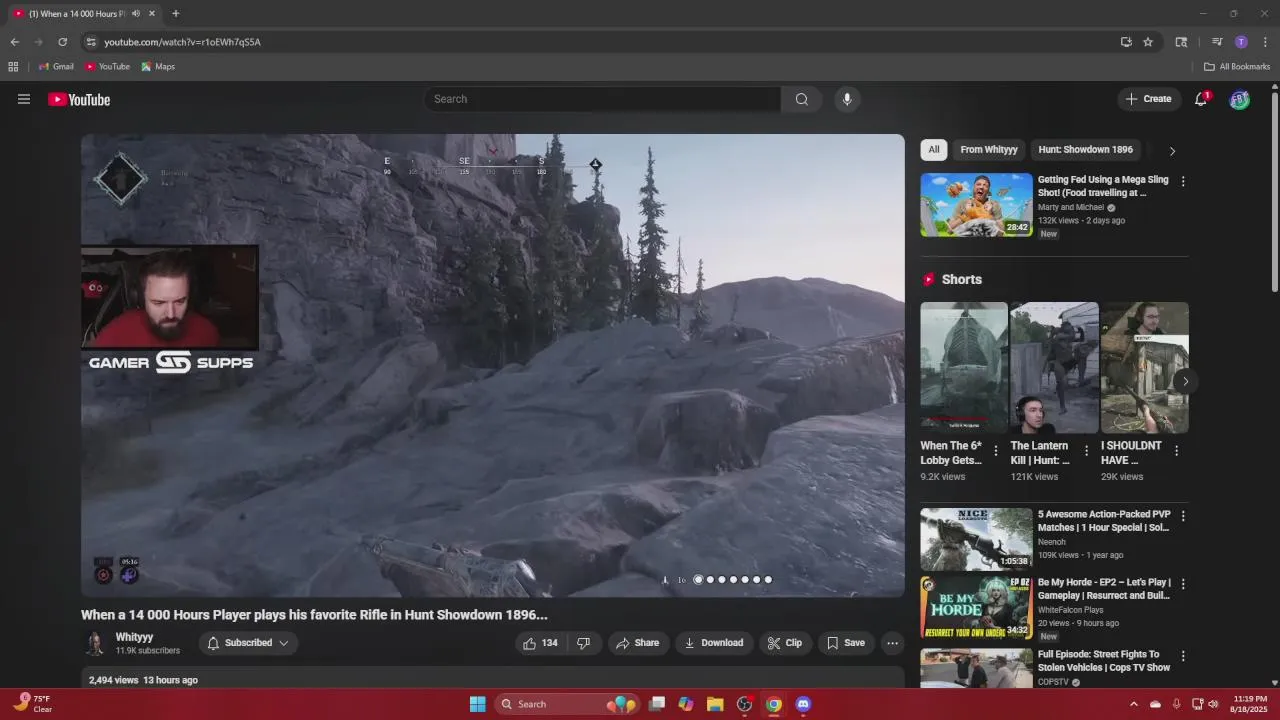
Task: Open the Neenoh channel link
Action: pos(1053,542)
